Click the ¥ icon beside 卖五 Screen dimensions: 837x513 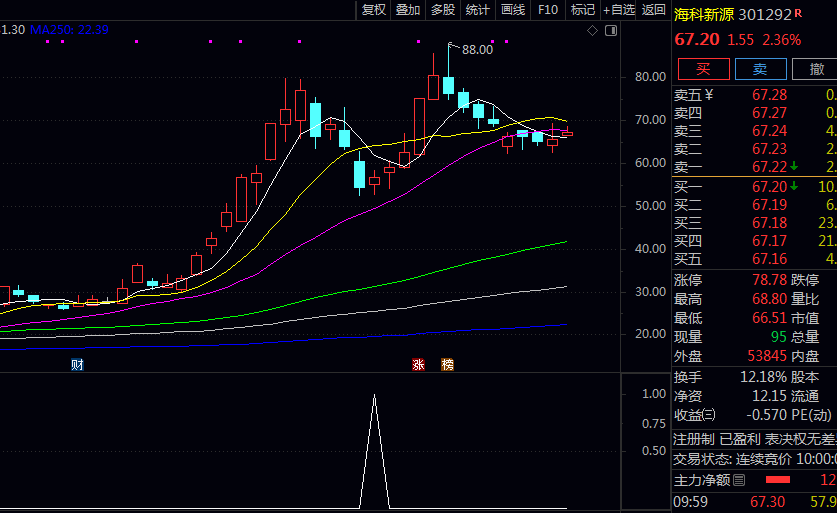coord(709,95)
